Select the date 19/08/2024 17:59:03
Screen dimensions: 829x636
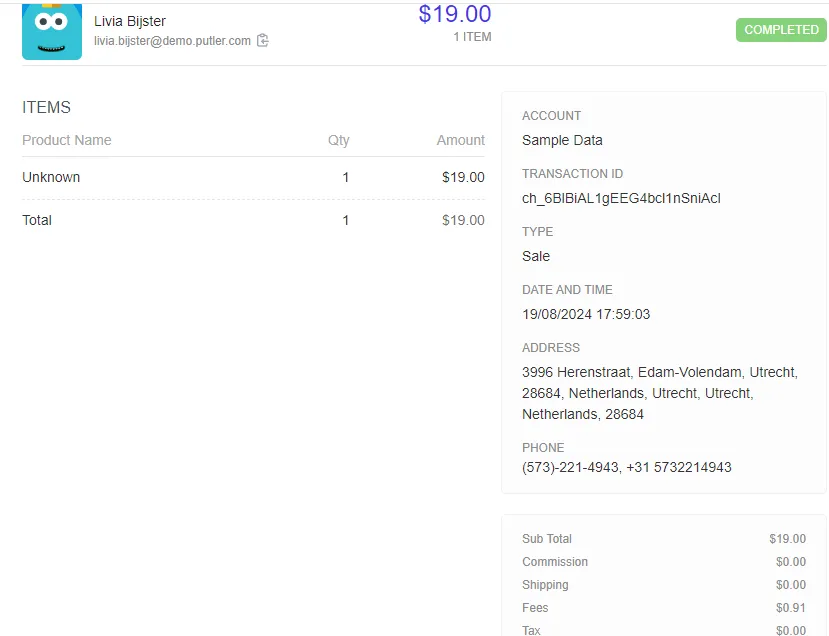586,315
